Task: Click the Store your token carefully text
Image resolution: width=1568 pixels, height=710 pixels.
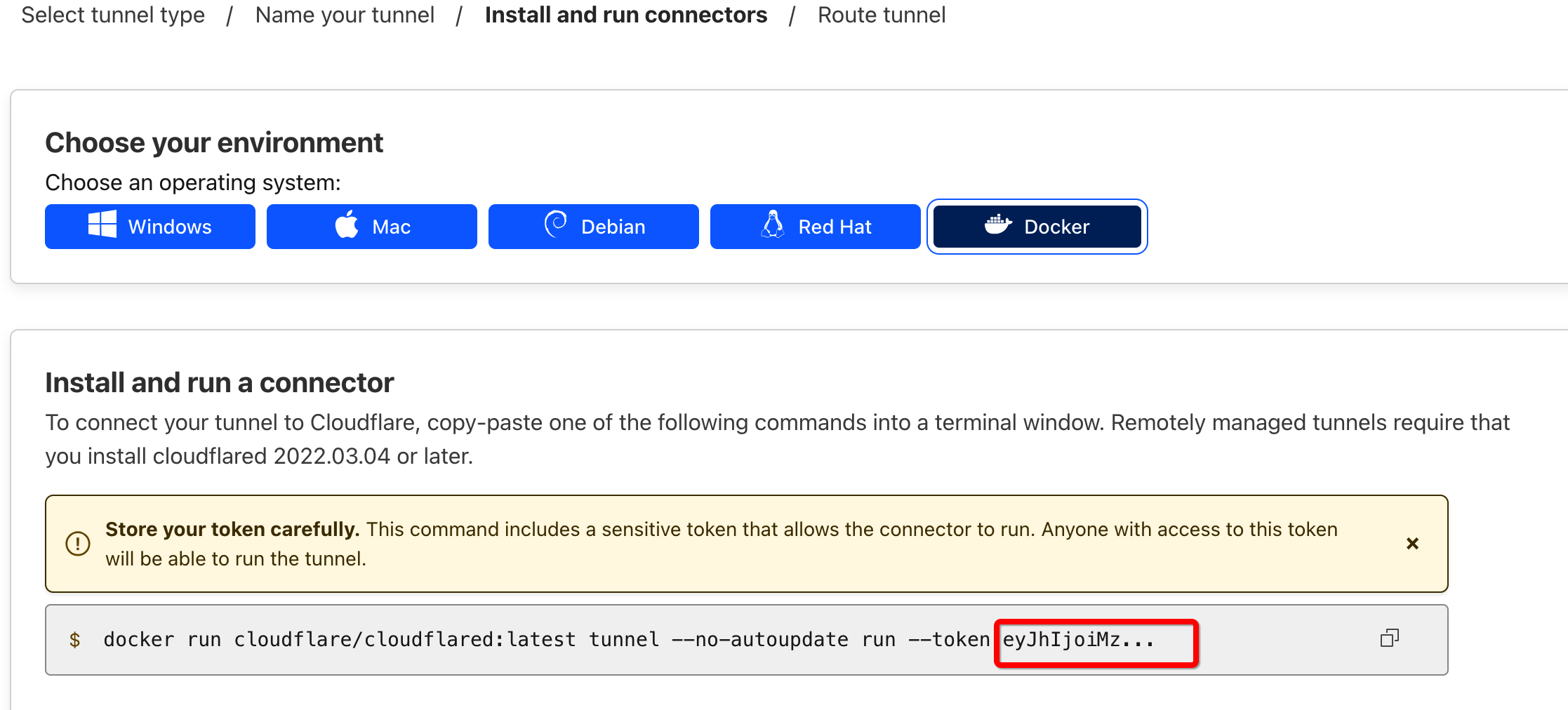Action: click(232, 529)
